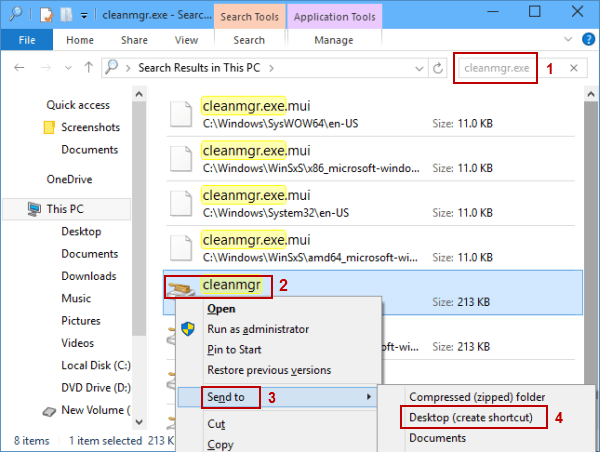
Task: Click file icon of System32 cleanmgr.exe.mui
Action: [181, 203]
